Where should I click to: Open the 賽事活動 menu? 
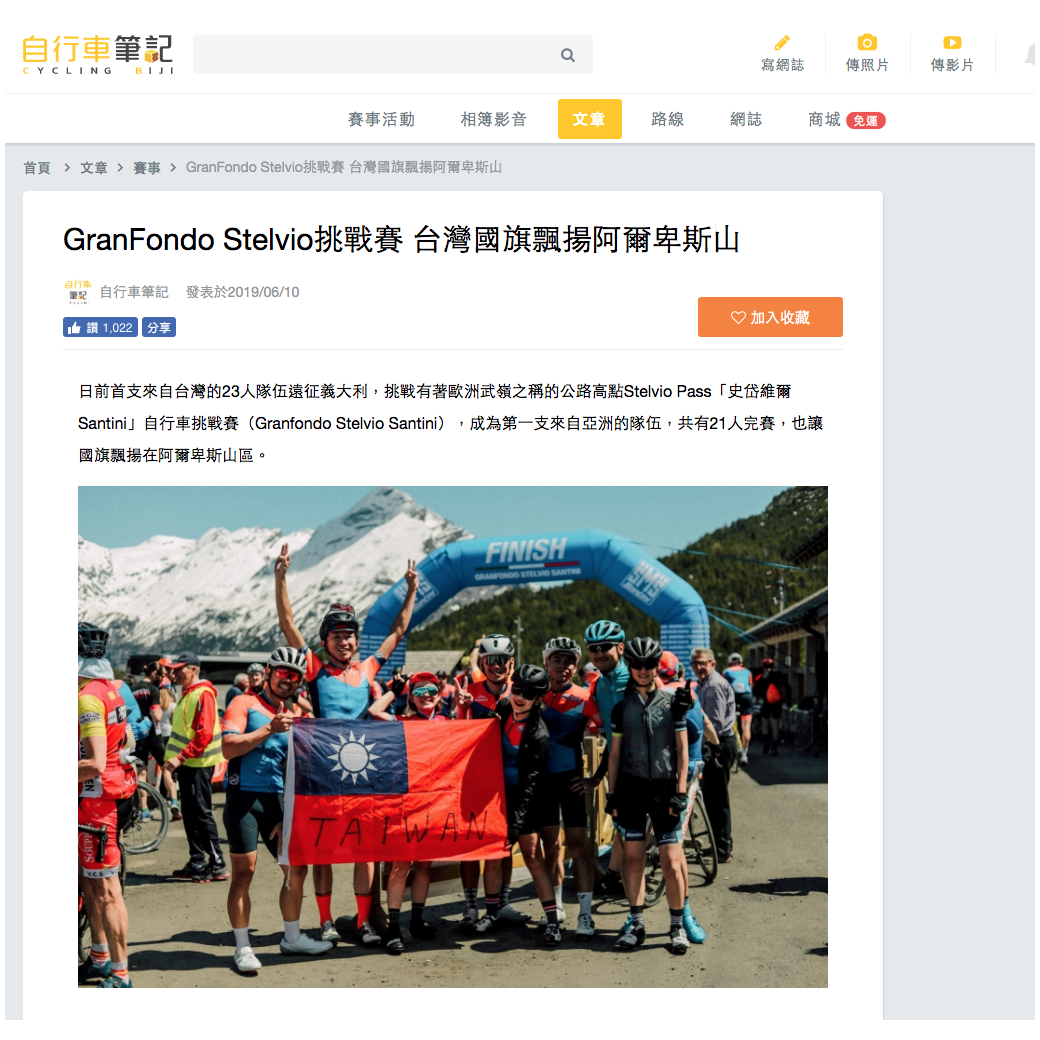coord(381,119)
